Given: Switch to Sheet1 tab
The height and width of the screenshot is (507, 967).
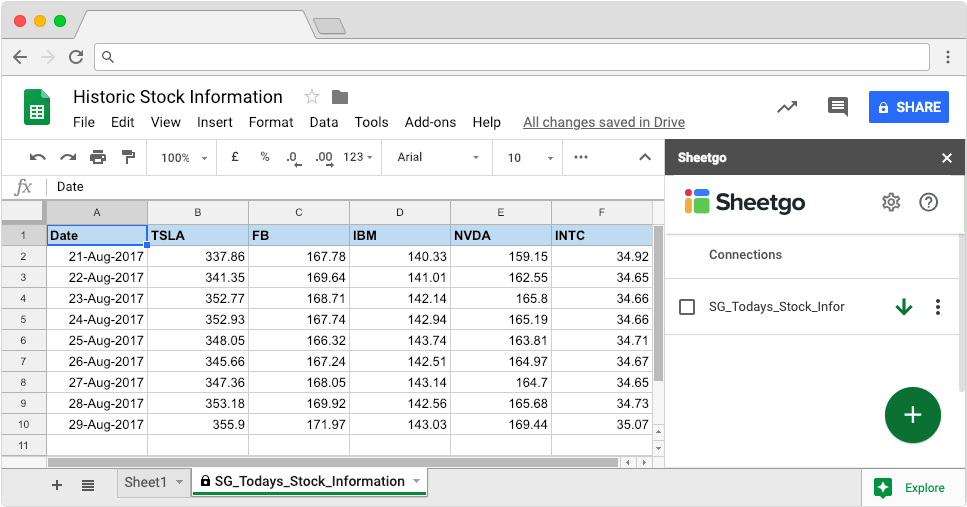Looking at the screenshot, I should pos(146,482).
